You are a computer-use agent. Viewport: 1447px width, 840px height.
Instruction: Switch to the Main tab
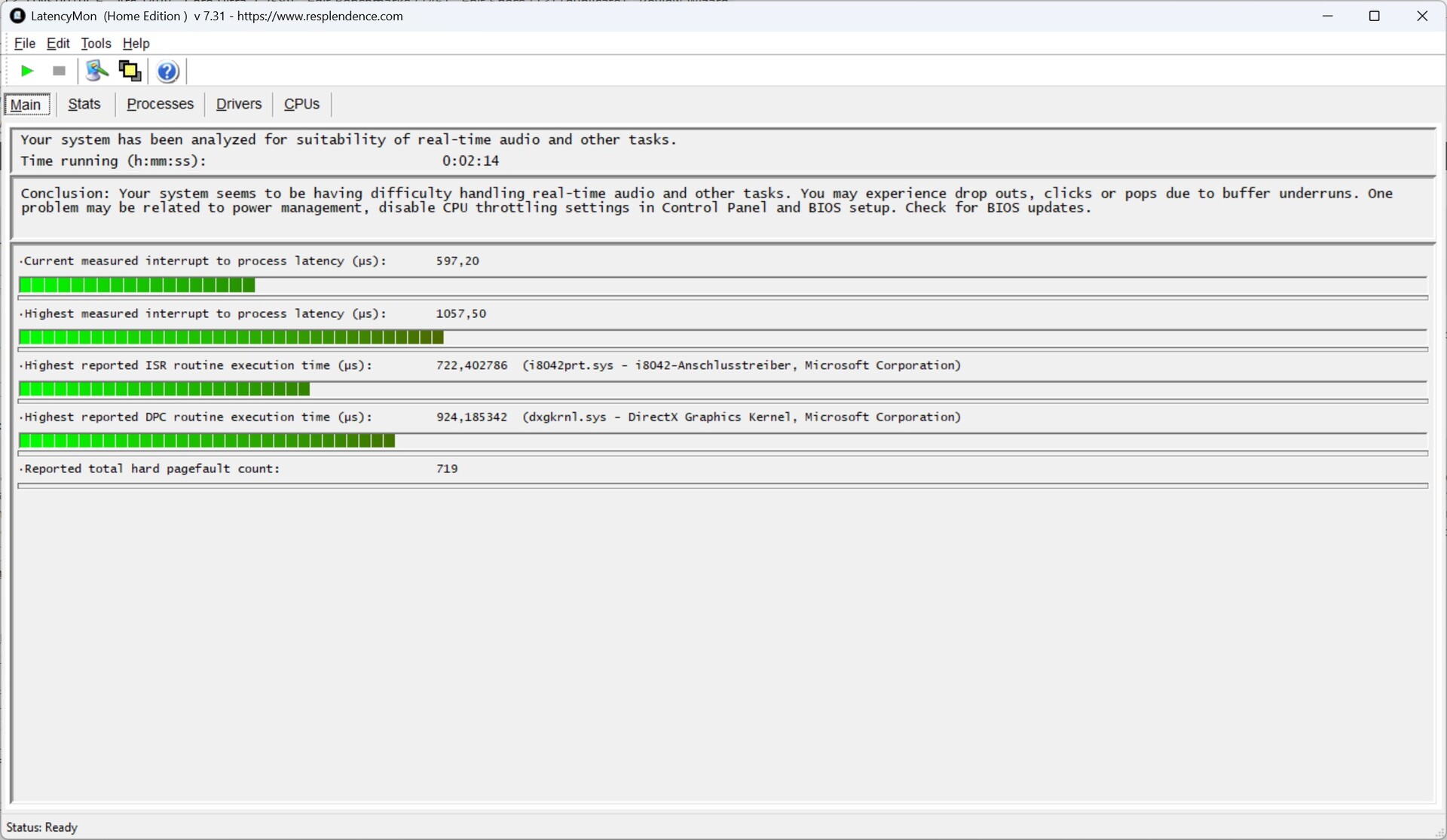click(x=26, y=105)
